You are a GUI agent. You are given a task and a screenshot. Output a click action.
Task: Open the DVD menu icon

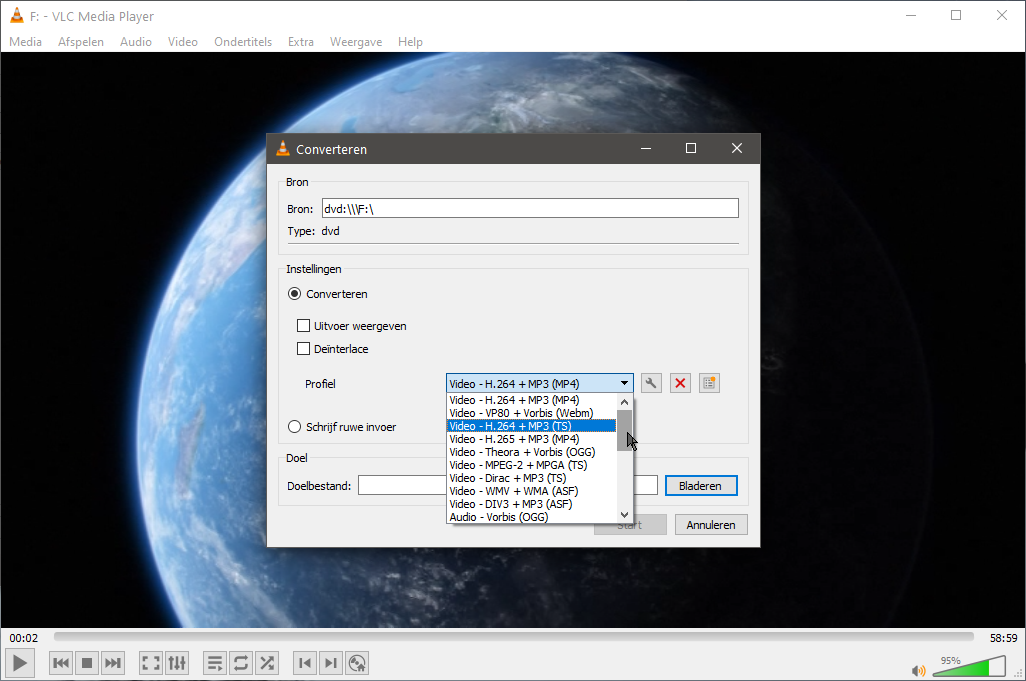click(x=357, y=663)
